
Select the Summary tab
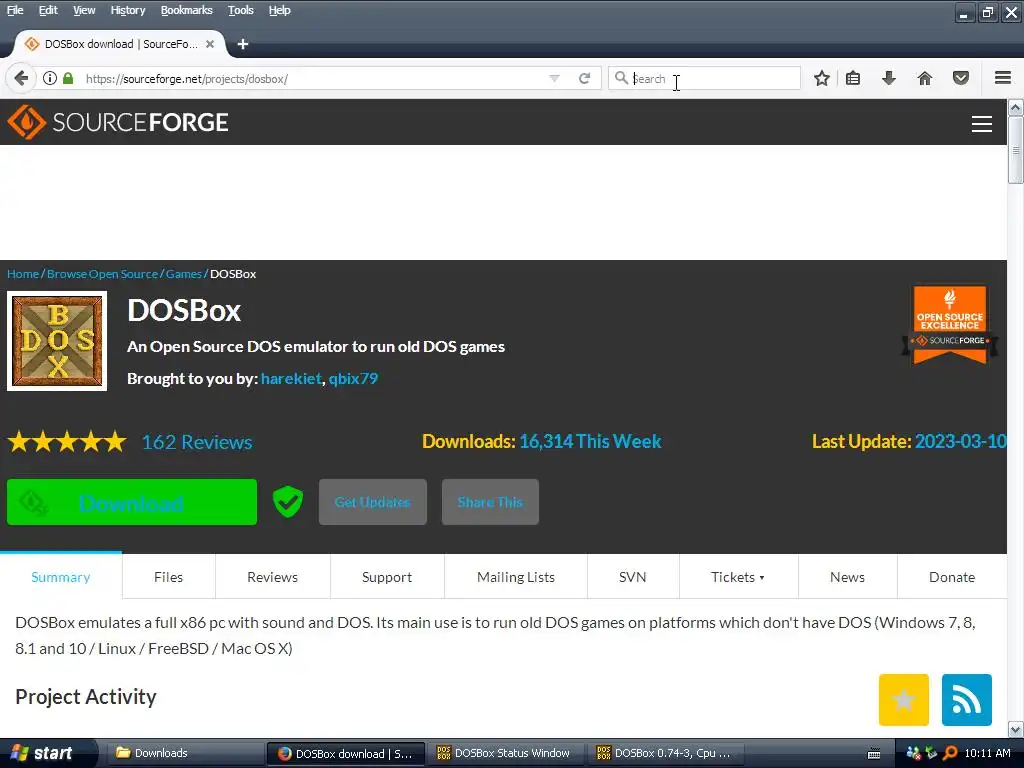click(61, 577)
